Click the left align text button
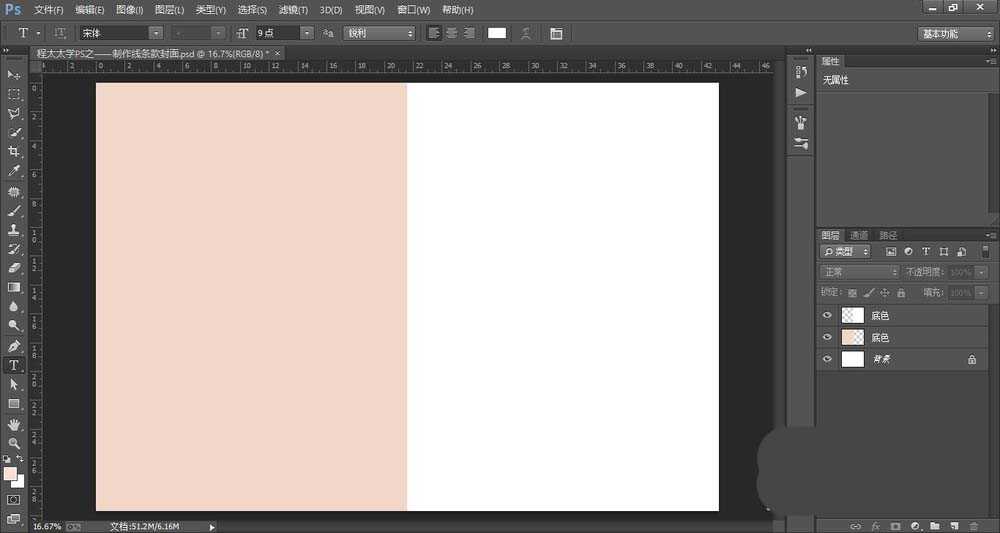Screen dimensions: 1000x533 pyautogui.click(x=434, y=33)
